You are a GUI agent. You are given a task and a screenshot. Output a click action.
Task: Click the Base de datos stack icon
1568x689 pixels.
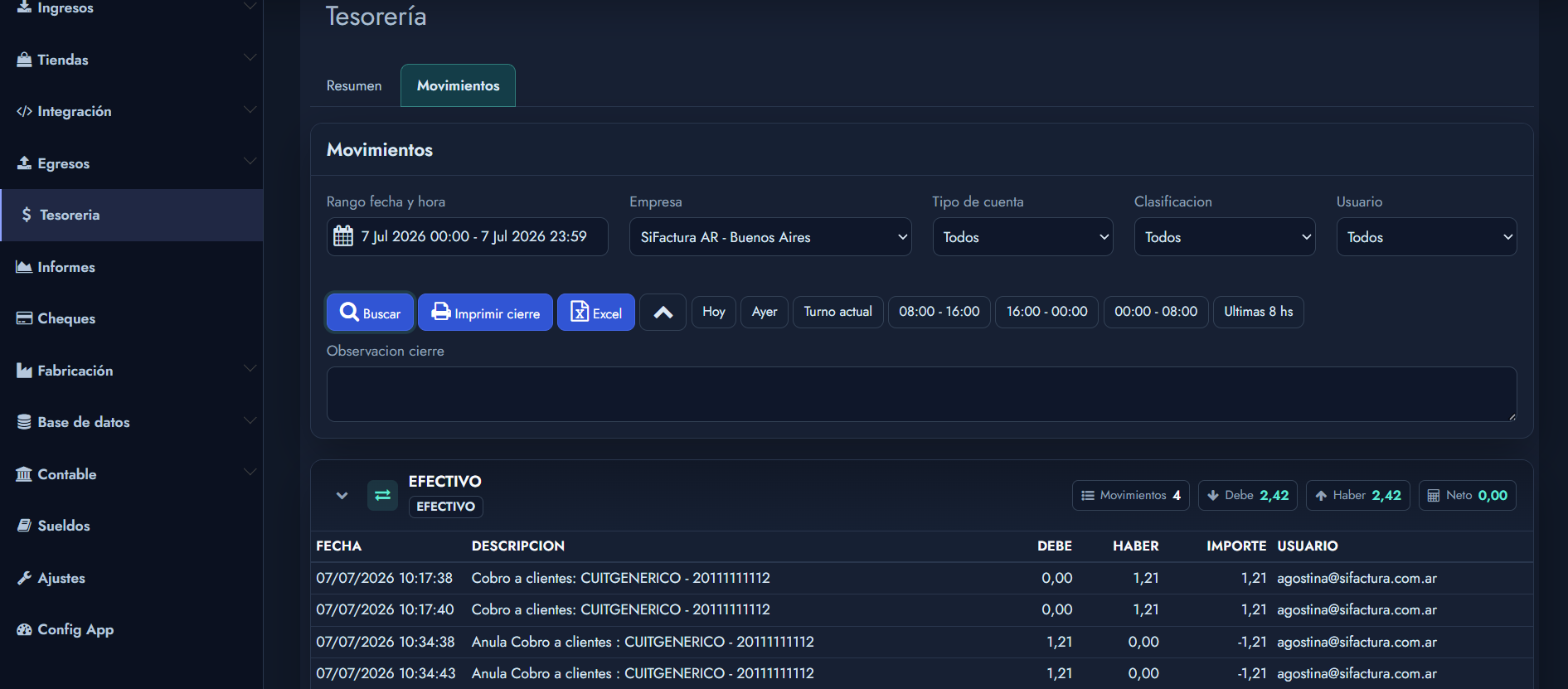point(24,422)
